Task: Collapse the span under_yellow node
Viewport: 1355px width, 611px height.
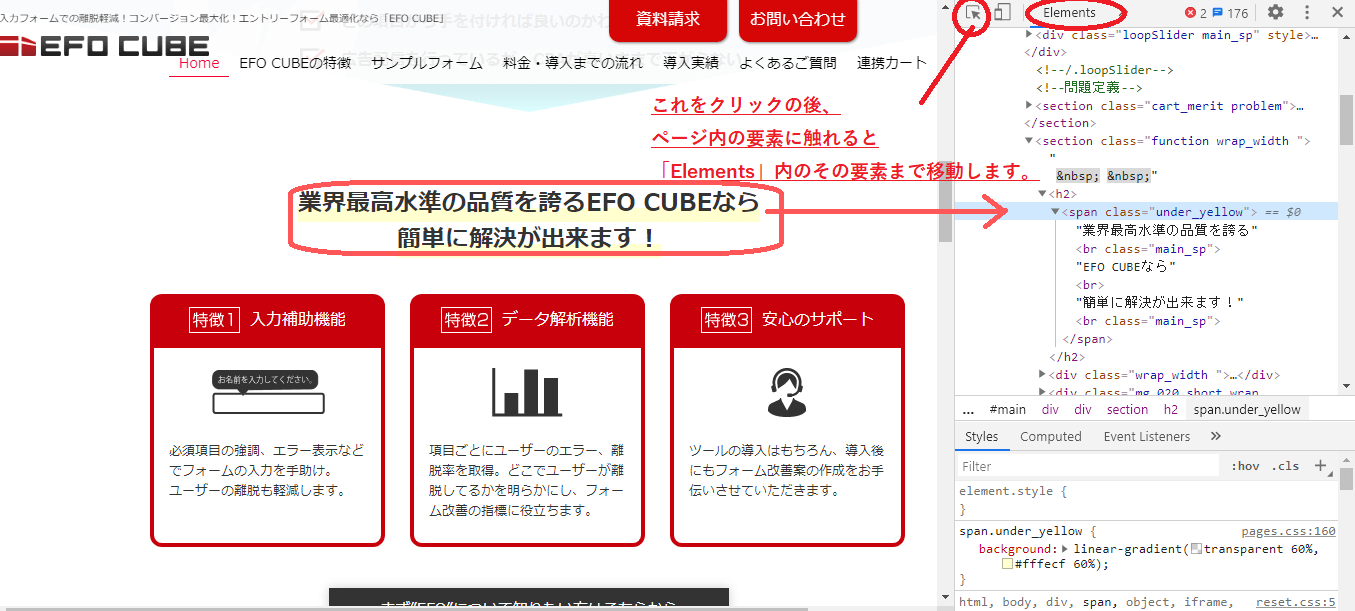Action: [x=1055, y=212]
